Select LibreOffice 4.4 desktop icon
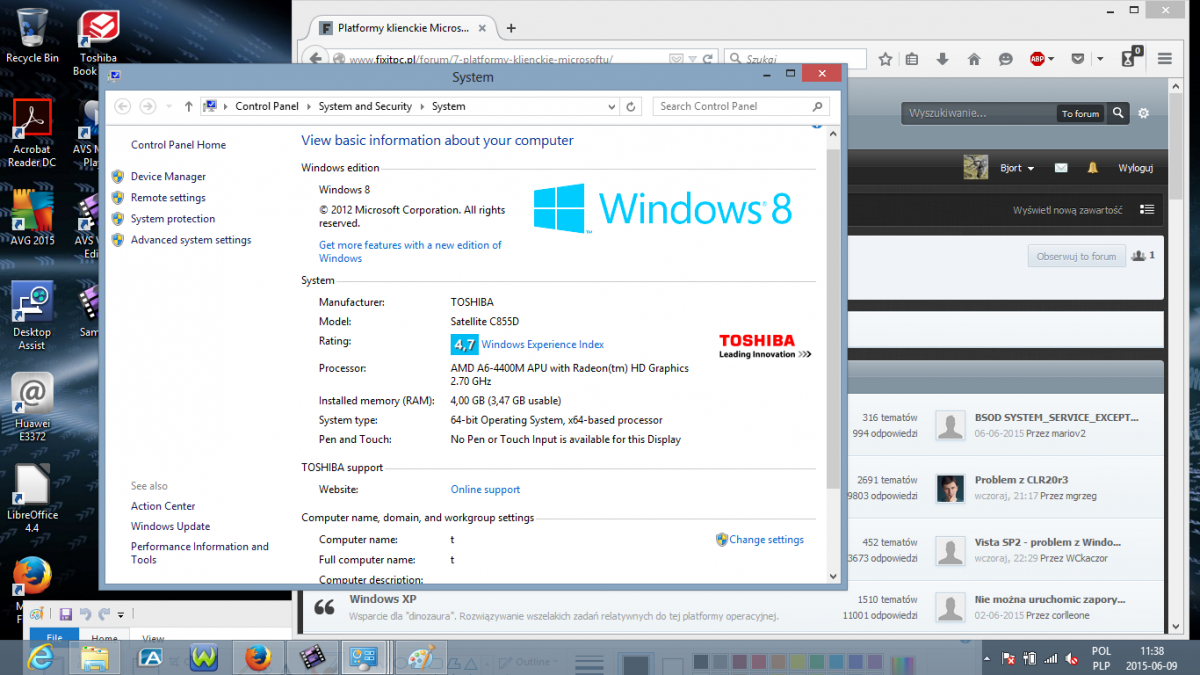Viewport: 1200px width, 675px height. tap(32, 499)
